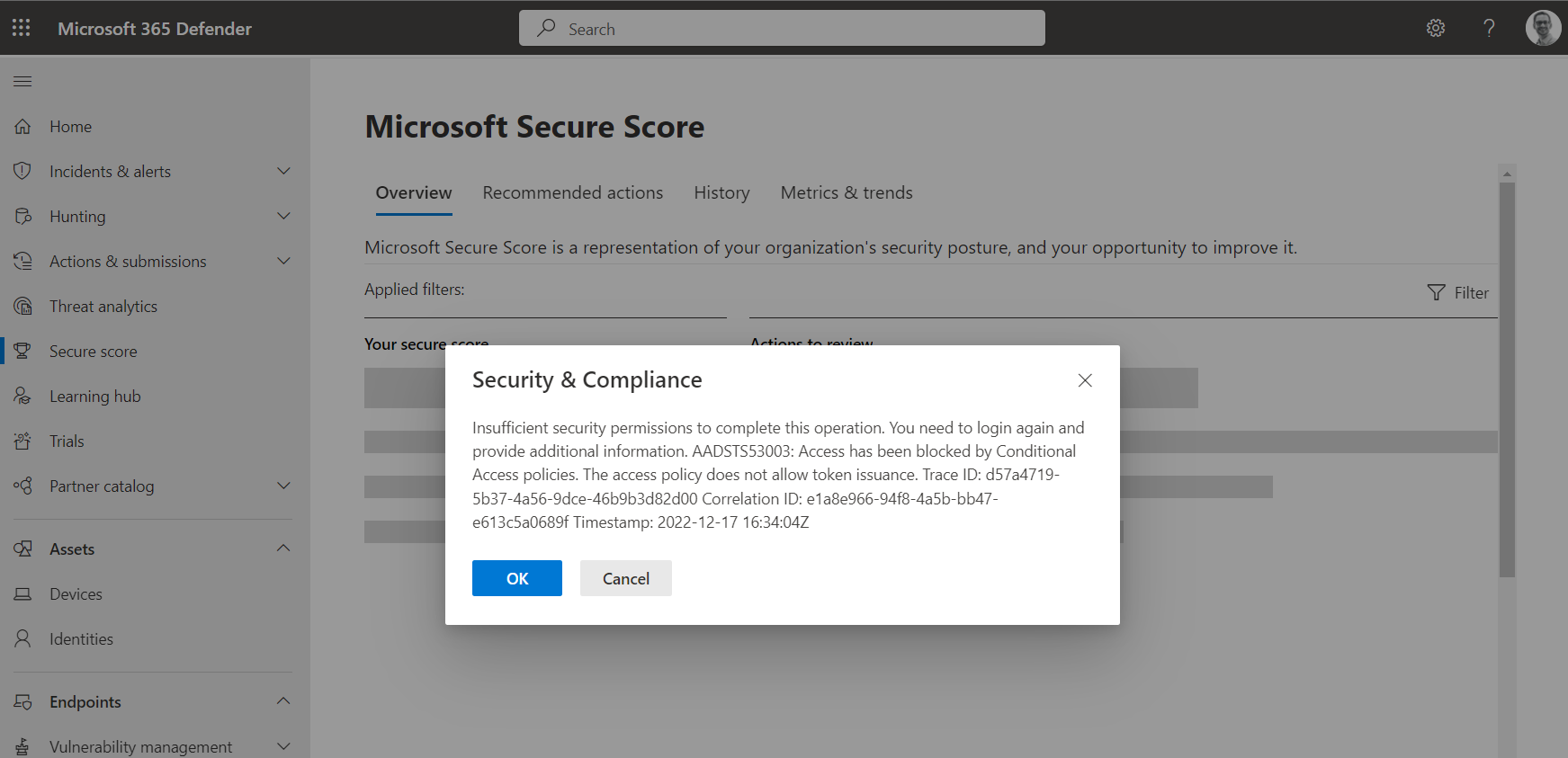Collapse navigation with the hamburger icon

click(x=22, y=81)
